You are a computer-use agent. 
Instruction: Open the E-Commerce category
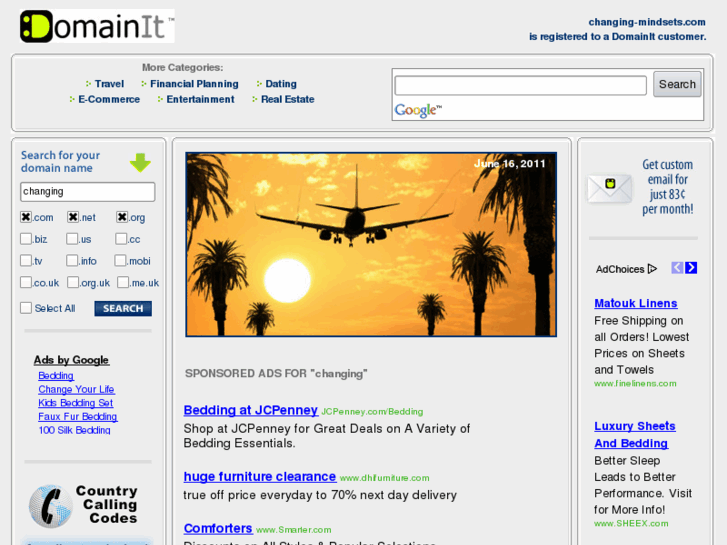coord(109,99)
